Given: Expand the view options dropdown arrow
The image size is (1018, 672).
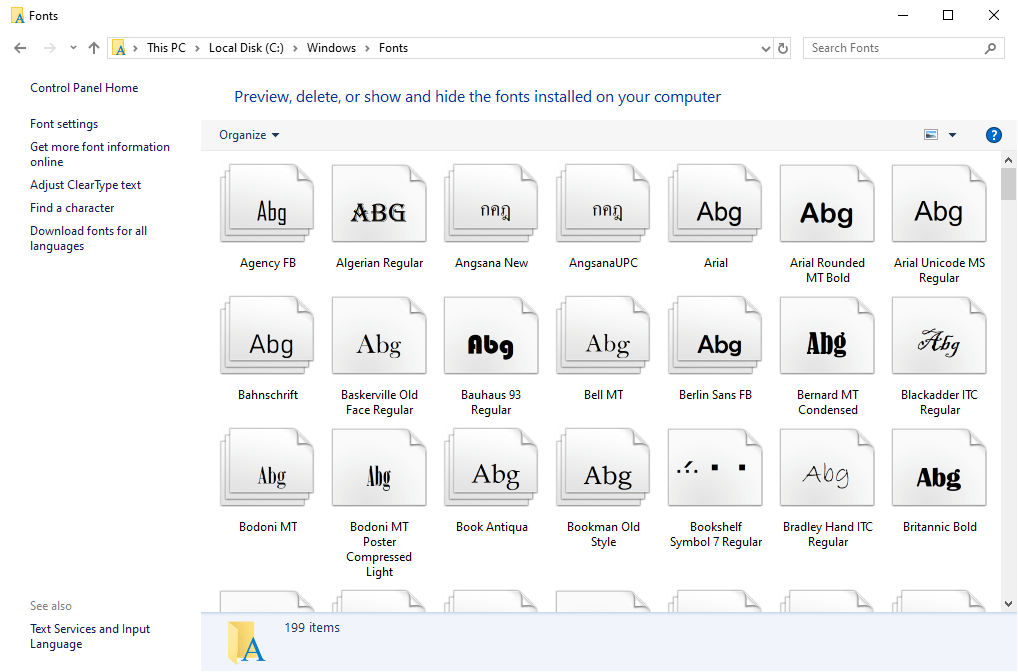Looking at the screenshot, I should click(952, 135).
